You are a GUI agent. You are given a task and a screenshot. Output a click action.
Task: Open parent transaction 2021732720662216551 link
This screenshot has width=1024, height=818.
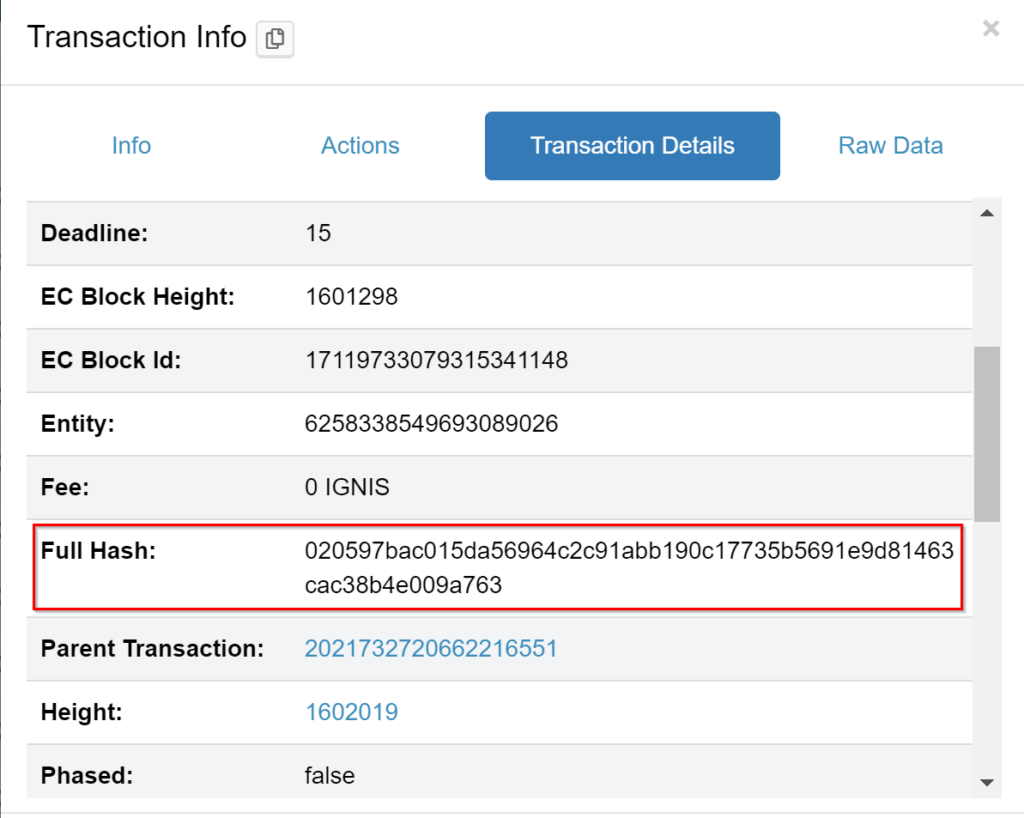tap(431, 648)
